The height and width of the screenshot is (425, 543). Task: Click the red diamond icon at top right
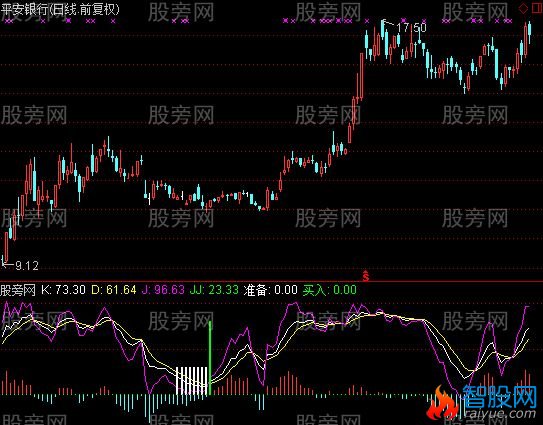click(x=524, y=8)
